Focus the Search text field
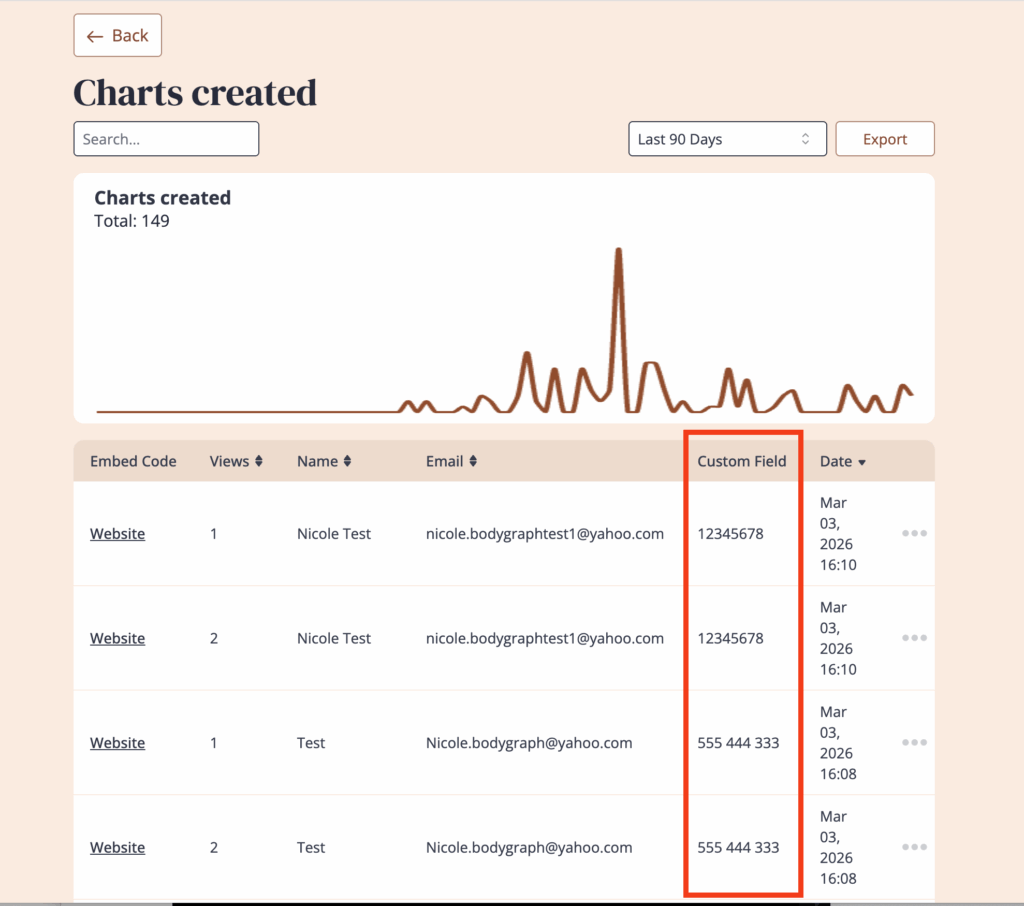The image size is (1024, 906). pos(166,139)
